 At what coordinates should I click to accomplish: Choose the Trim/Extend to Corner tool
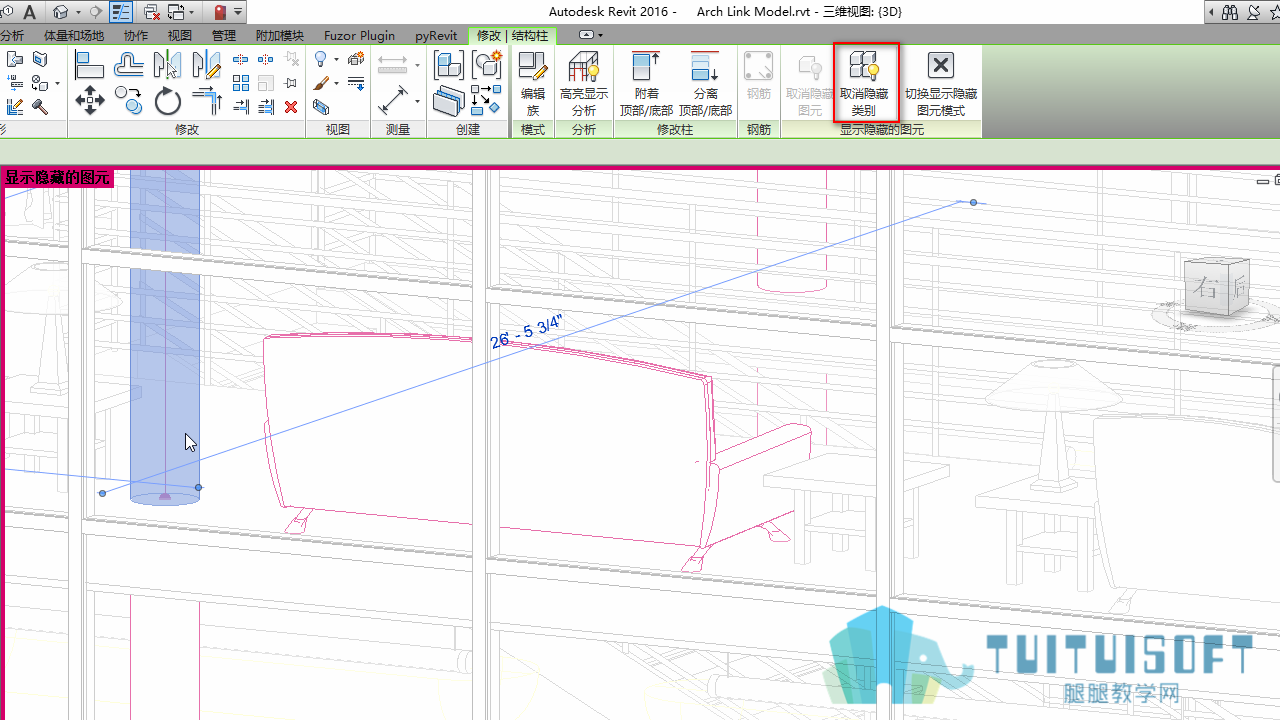(206, 101)
